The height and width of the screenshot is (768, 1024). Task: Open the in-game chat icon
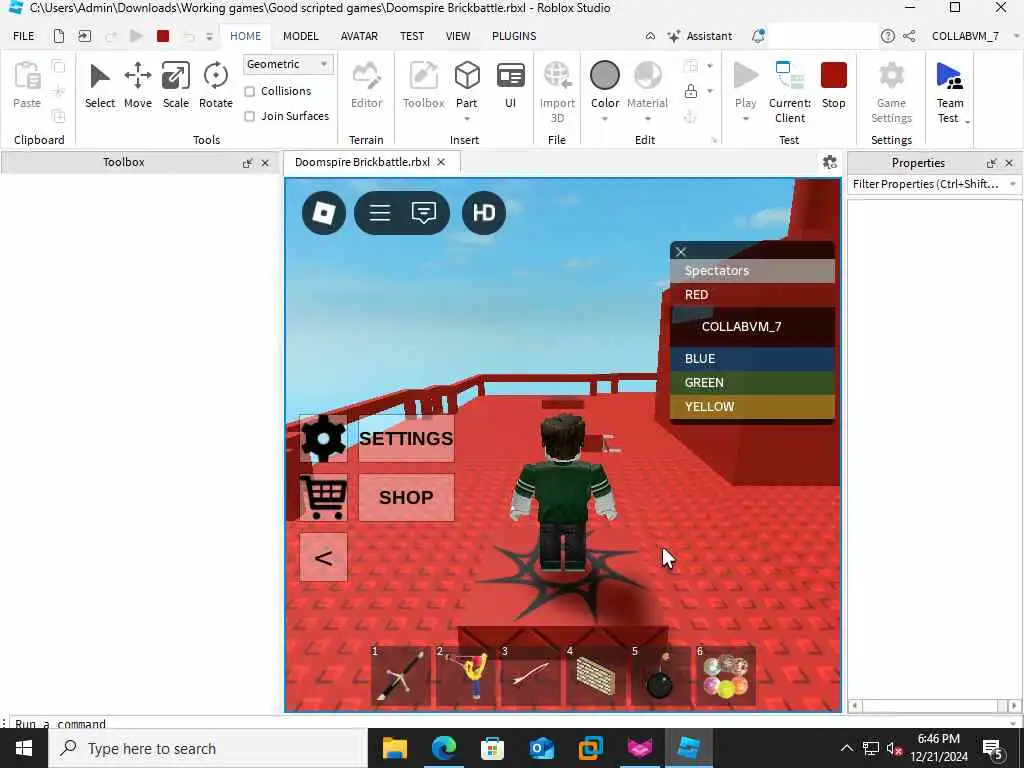click(x=424, y=212)
